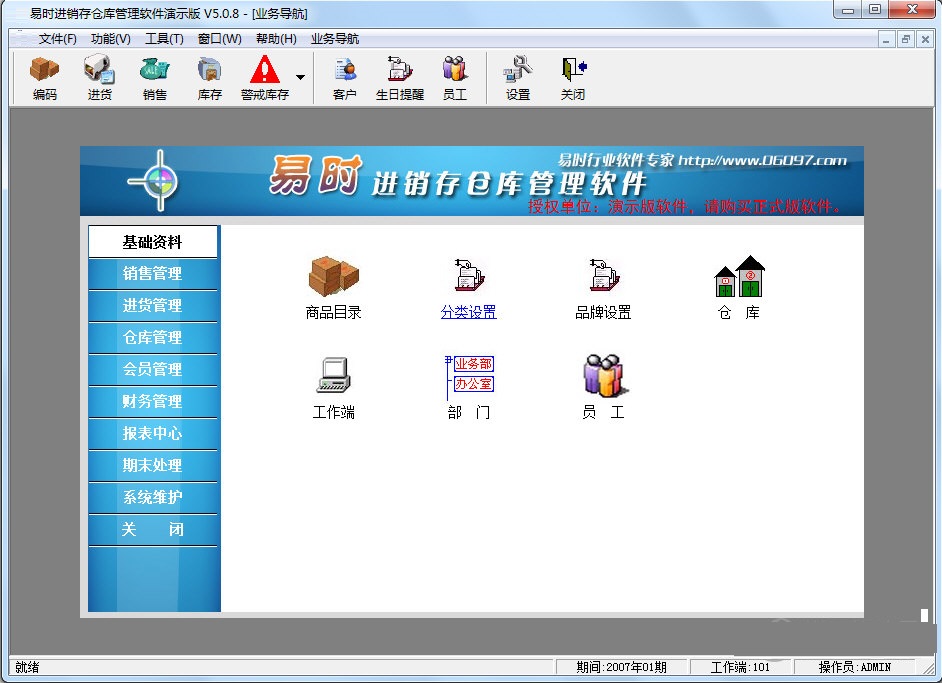Open the 客户 customer toolbar icon
This screenshot has width=942, height=683.
(x=344, y=77)
